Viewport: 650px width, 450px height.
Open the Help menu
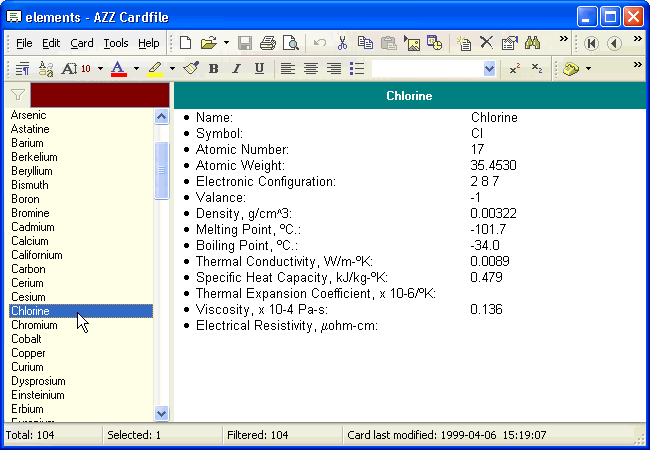(x=149, y=43)
